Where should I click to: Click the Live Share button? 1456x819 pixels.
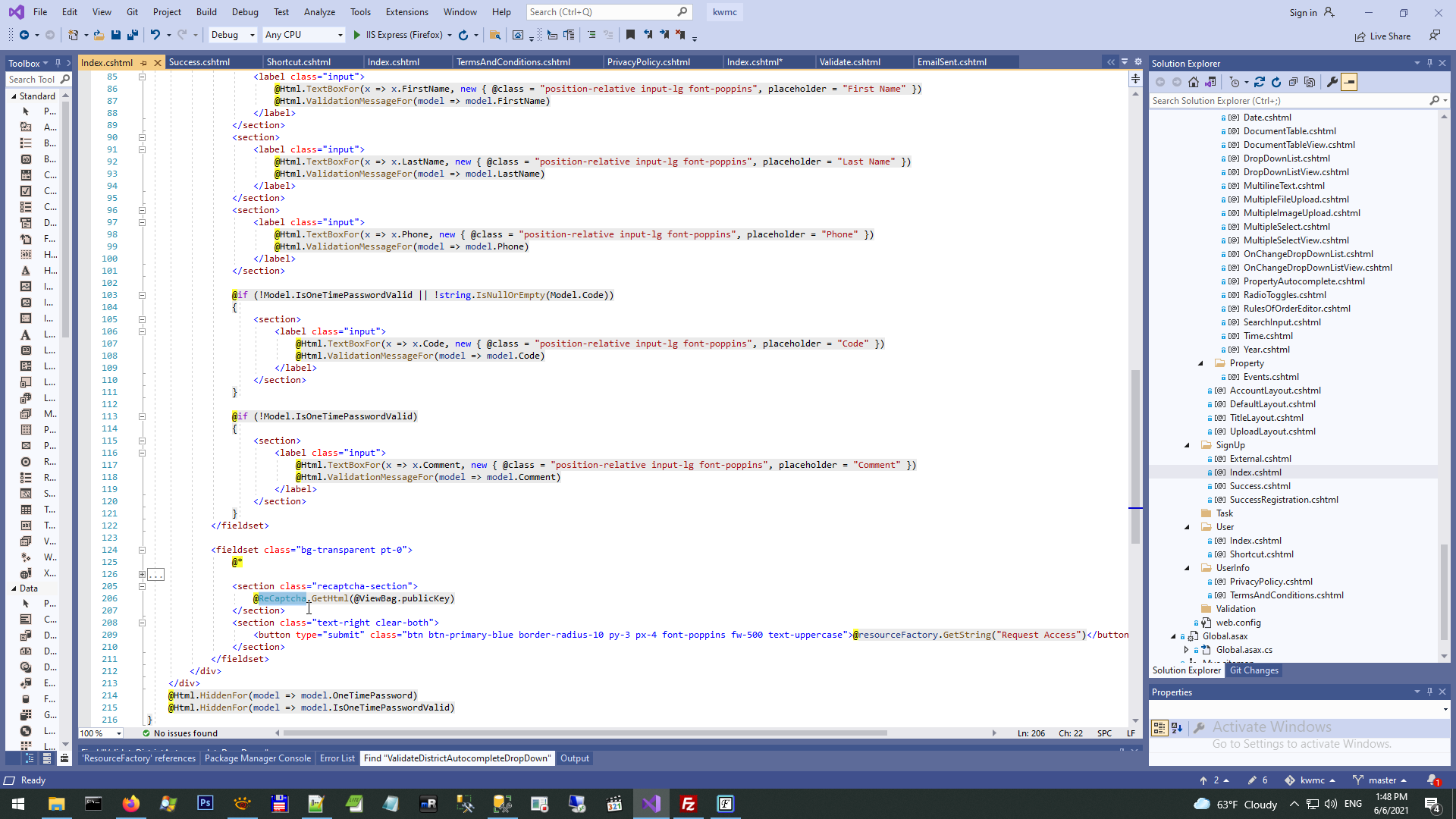(x=1383, y=36)
